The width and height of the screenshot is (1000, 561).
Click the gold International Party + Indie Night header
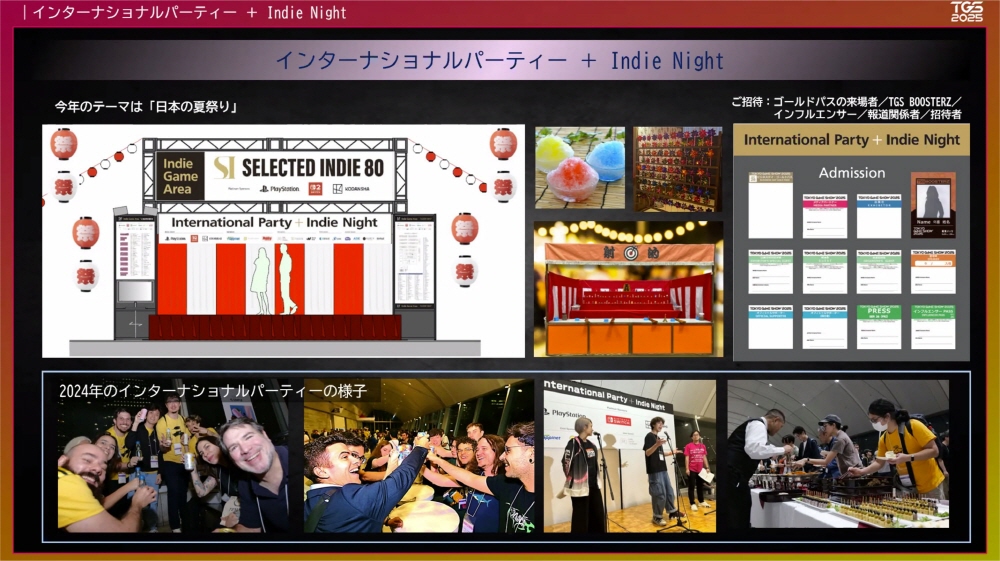[x=851, y=140]
